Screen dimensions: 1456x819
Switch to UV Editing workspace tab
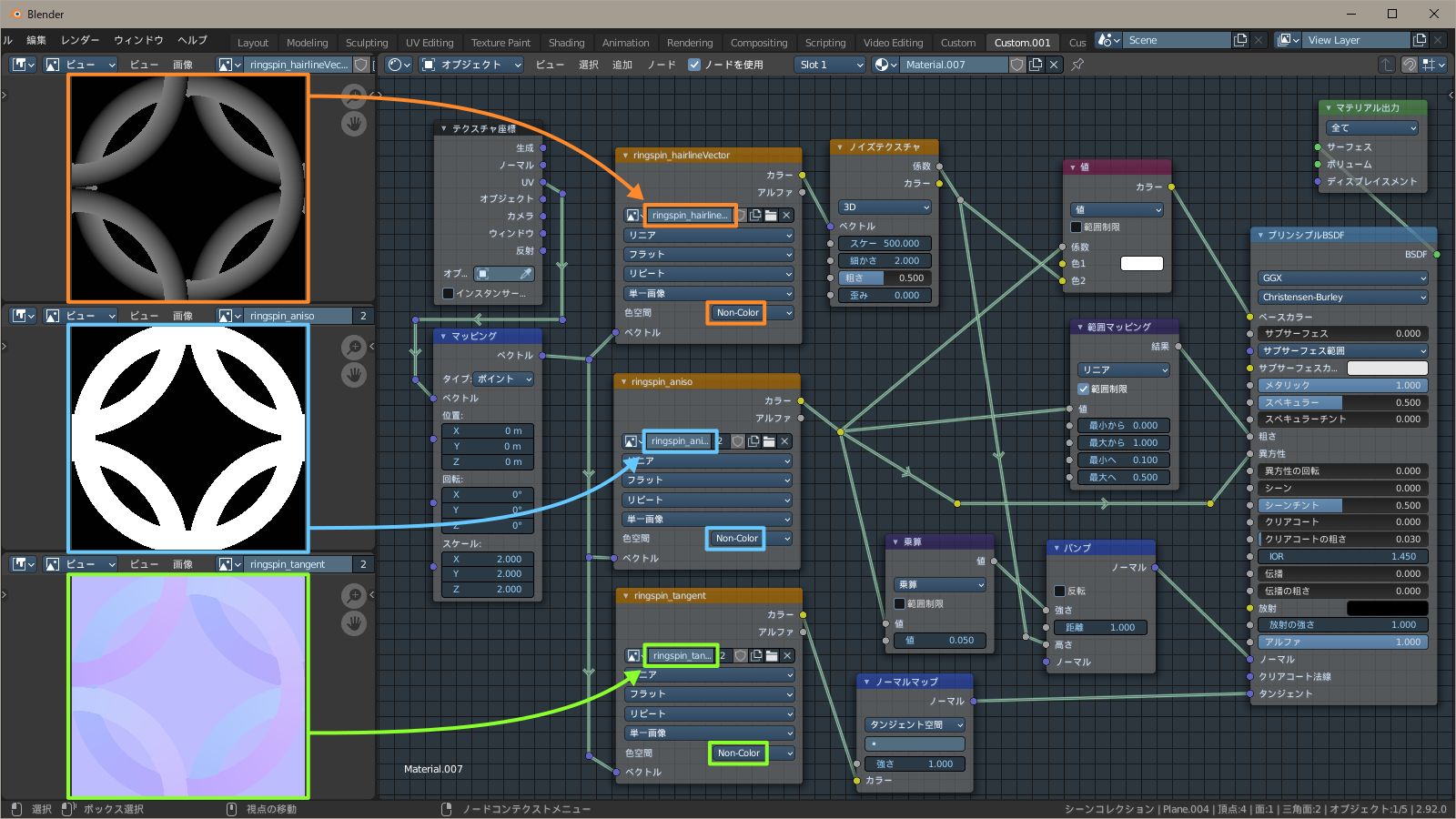click(x=430, y=43)
